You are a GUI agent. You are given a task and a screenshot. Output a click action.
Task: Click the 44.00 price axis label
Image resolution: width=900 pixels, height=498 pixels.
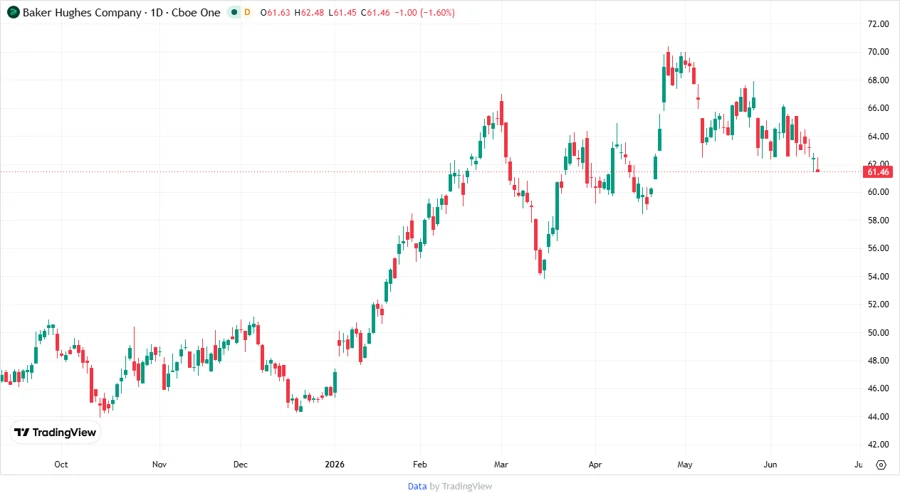(878, 416)
